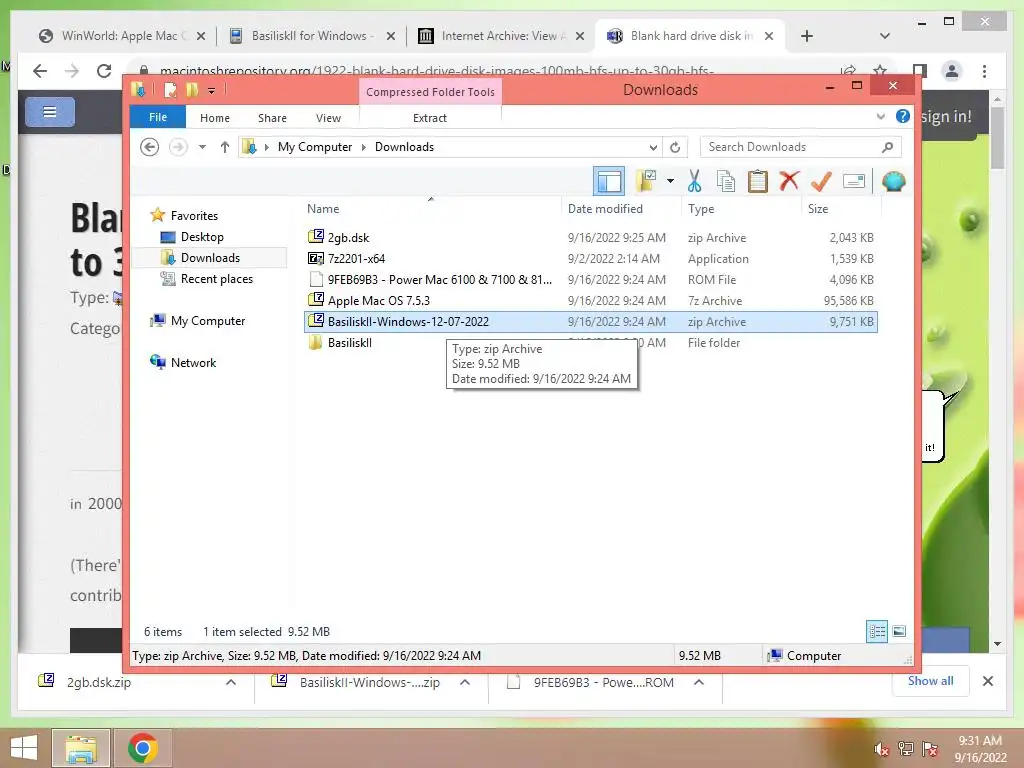The width and height of the screenshot is (1024, 768).
Task: Open the Home ribbon tab
Action: coord(215,118)
